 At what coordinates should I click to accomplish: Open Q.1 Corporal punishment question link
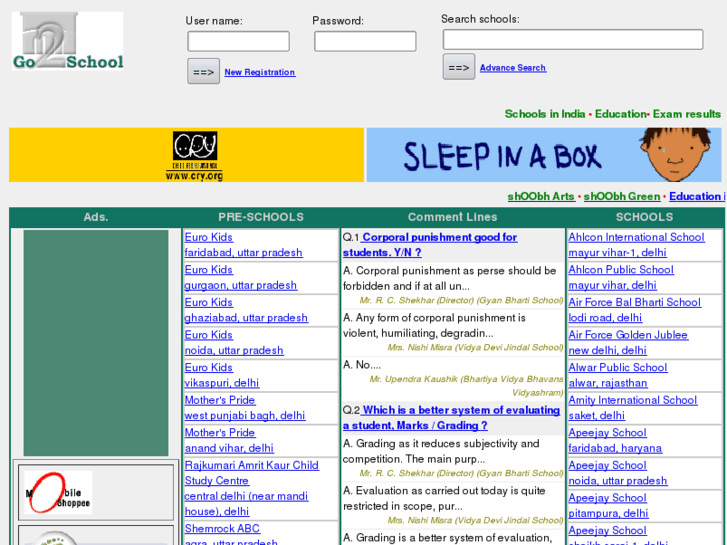click(430, 245)
